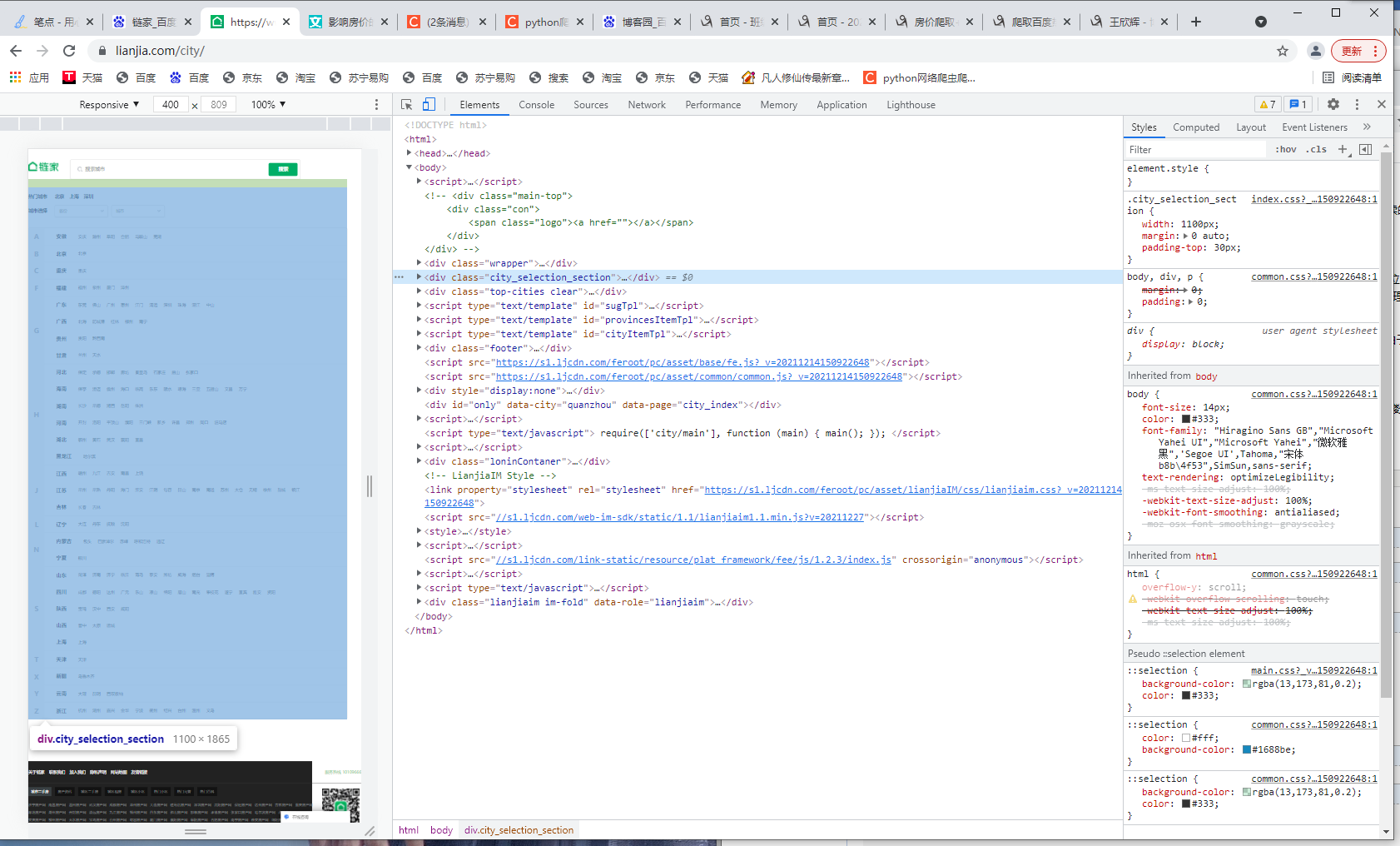Expand the div class wrapper node
Viewport: 1400px width, 846px height.
[419, 263]
